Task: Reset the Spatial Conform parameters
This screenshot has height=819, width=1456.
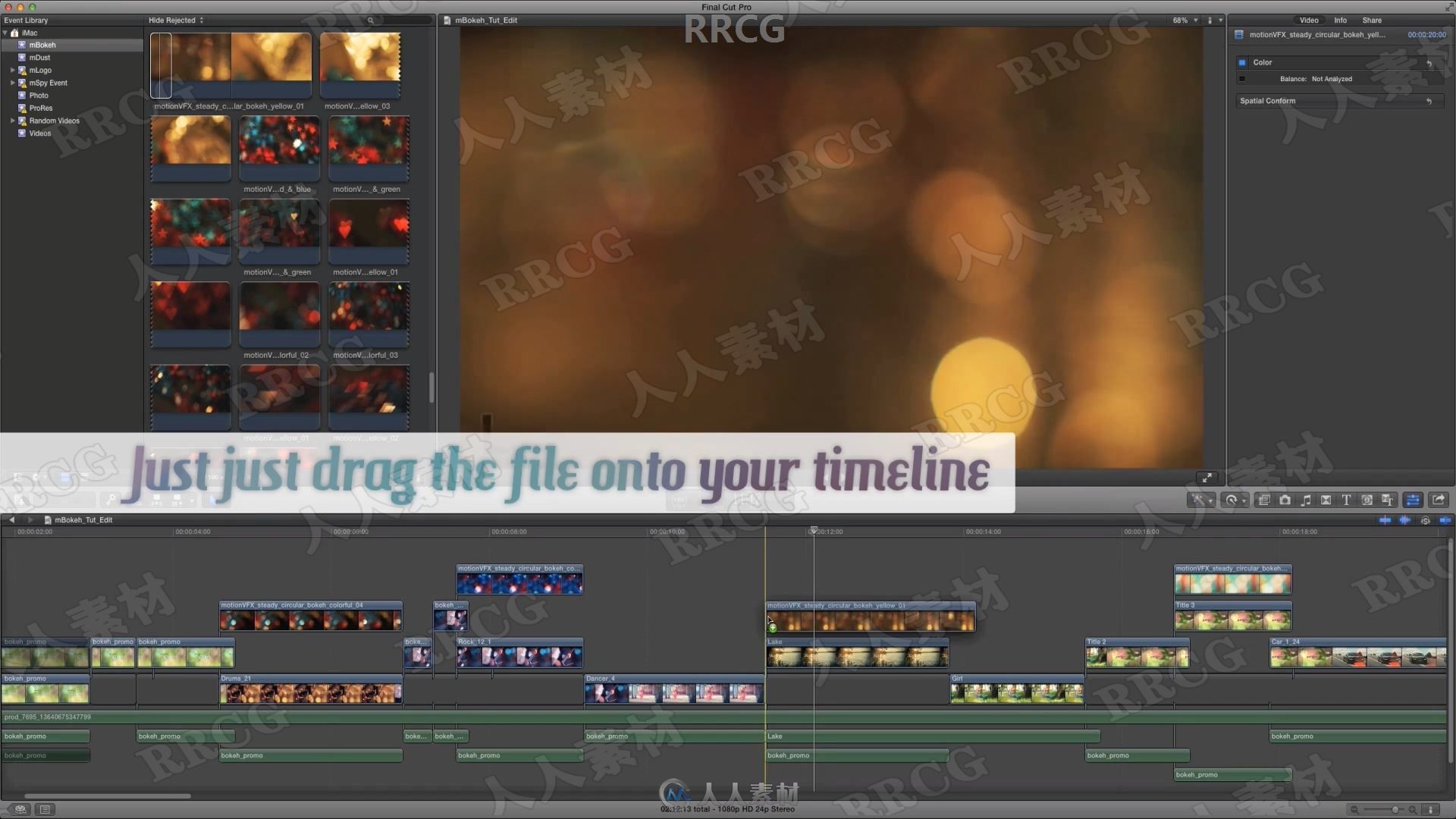Action: pyautogui.click(x=1429, y=101)
